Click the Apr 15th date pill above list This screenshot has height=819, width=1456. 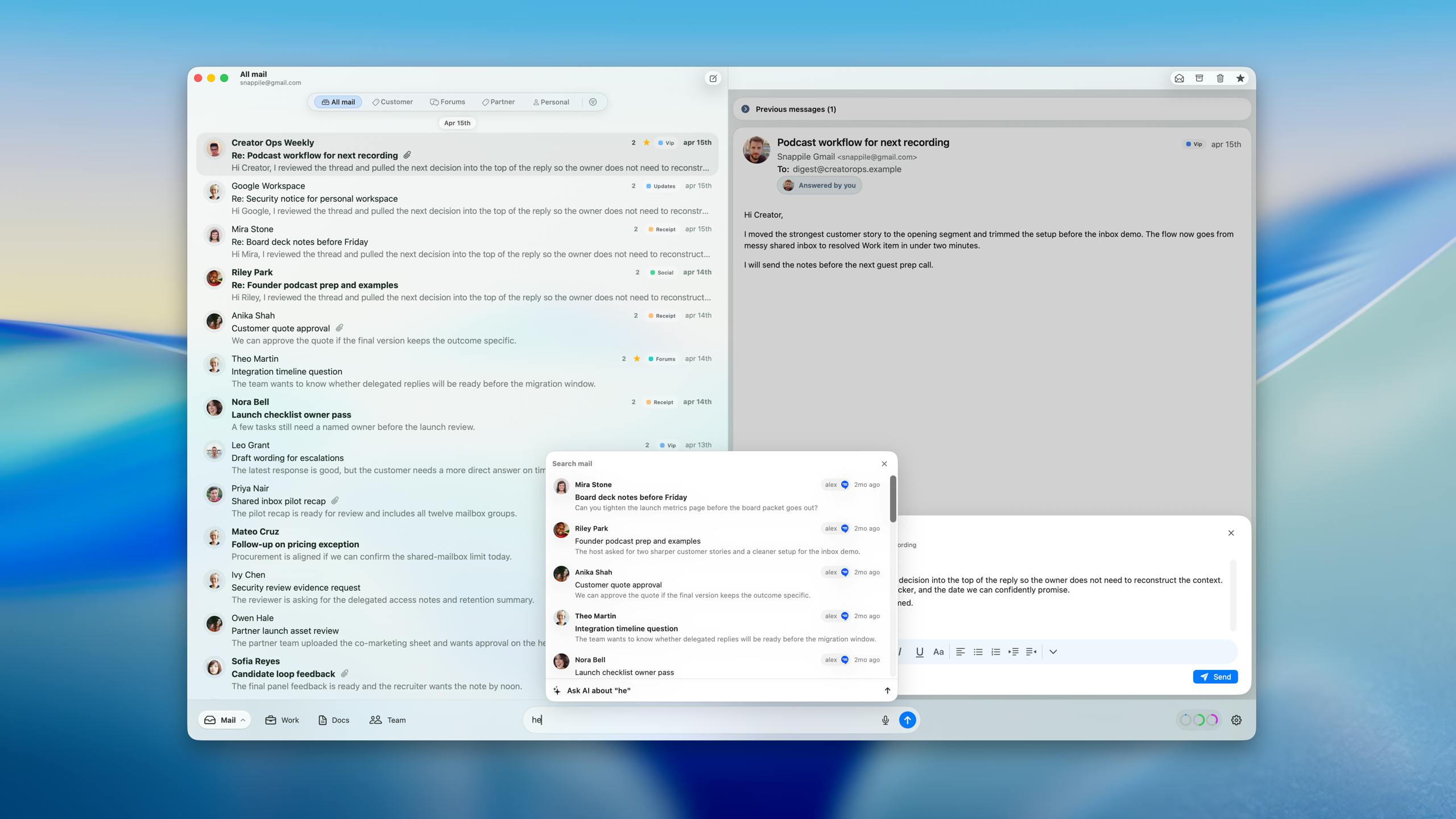tap(457, 123)
